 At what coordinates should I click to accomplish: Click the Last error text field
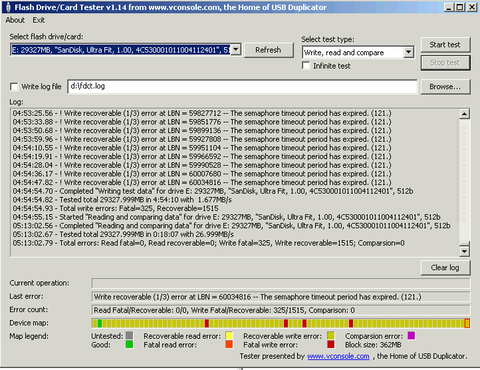click(x=281, y=297)
